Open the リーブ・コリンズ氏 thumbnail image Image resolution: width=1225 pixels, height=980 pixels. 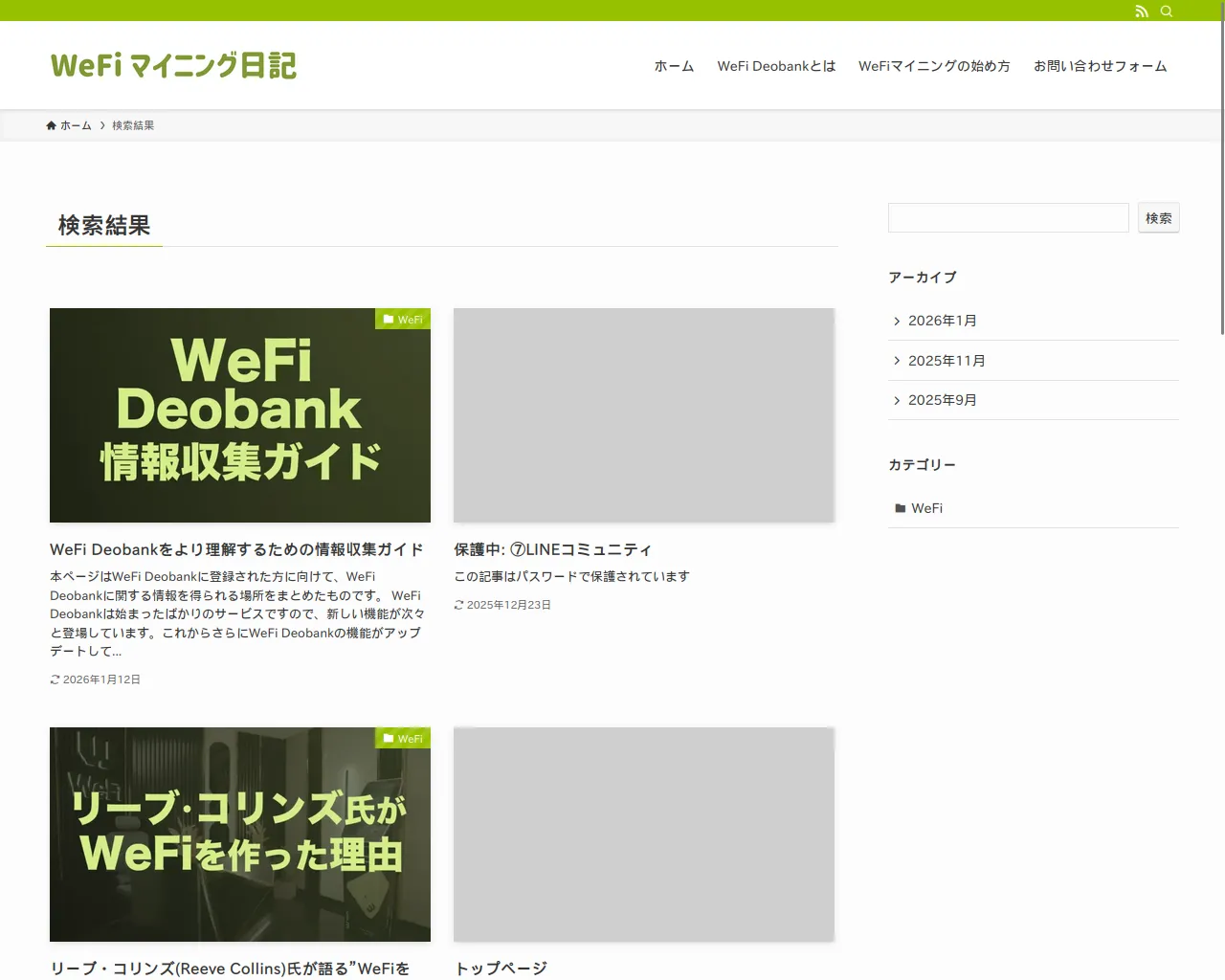tap(240, 835)
